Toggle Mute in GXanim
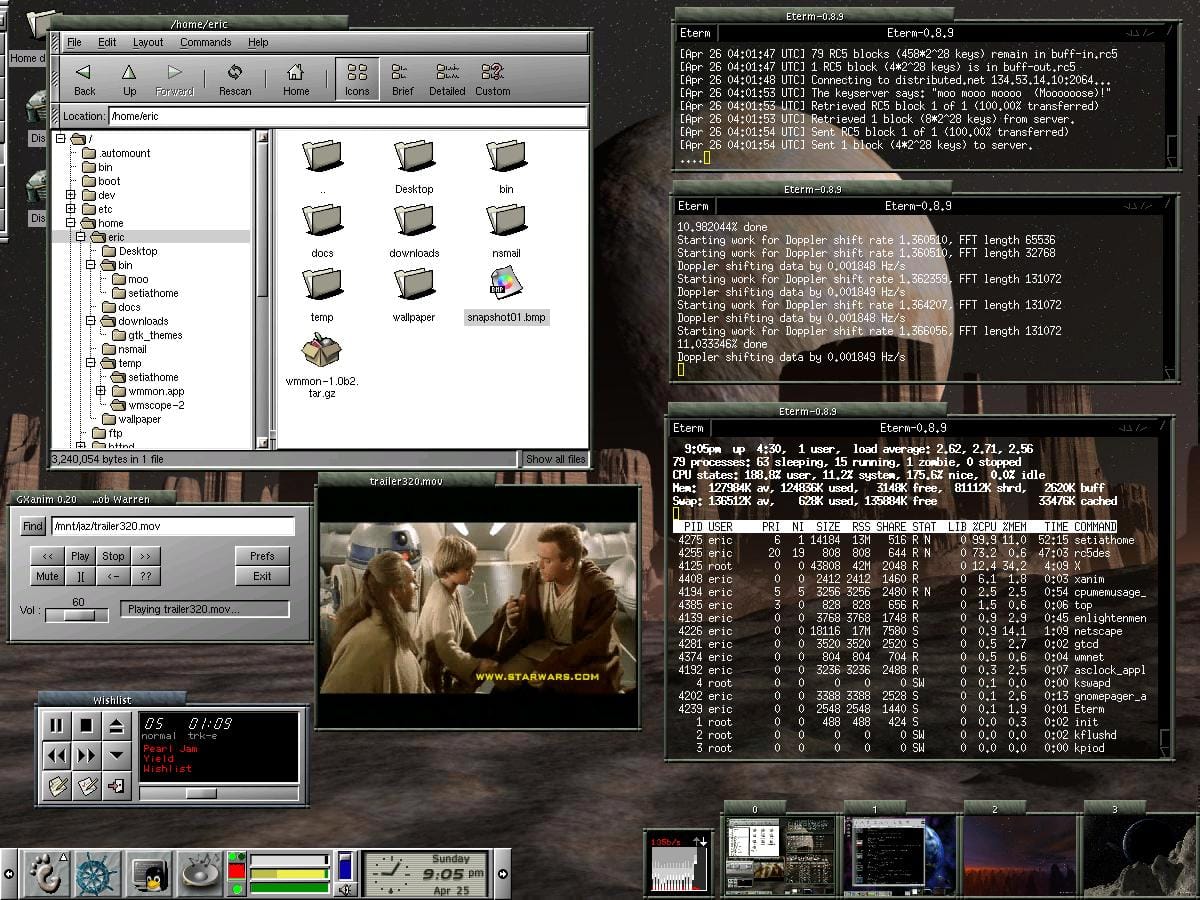Viewport: 1200px width, 900px height. [47, 576]
